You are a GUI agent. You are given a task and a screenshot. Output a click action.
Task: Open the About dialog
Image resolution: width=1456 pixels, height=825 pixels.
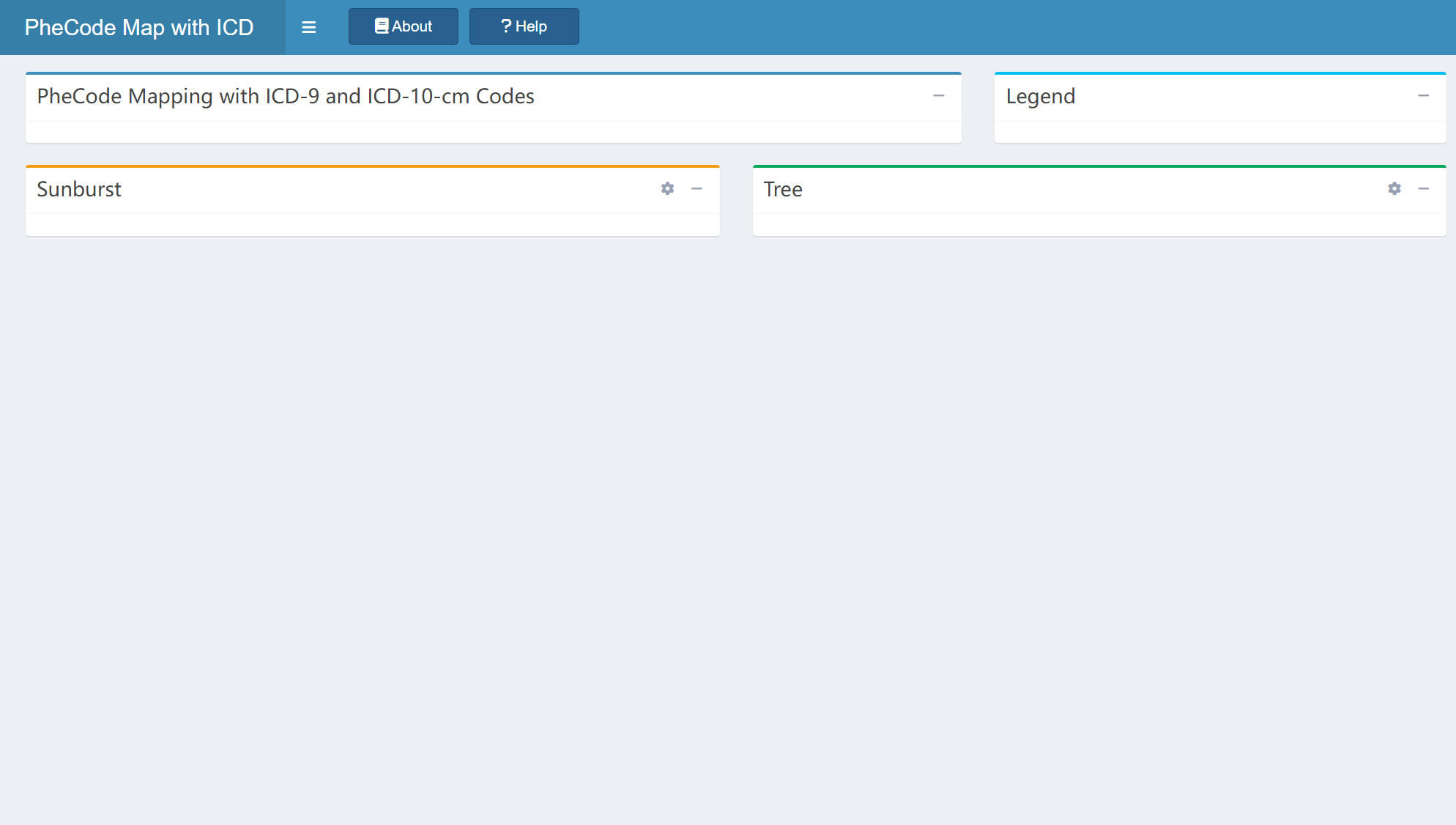(412, 26)
